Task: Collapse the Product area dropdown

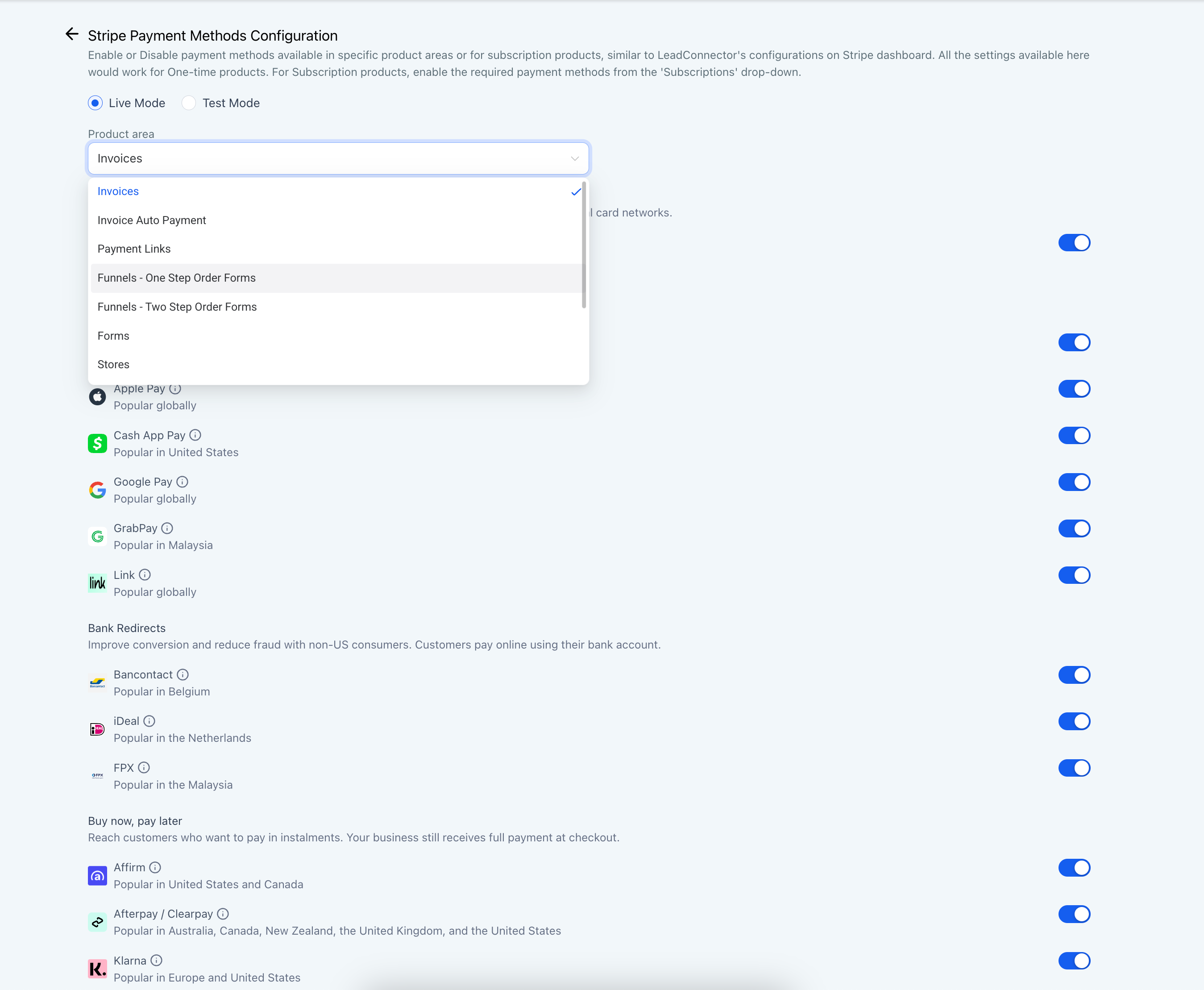Action: pos(575,158)
